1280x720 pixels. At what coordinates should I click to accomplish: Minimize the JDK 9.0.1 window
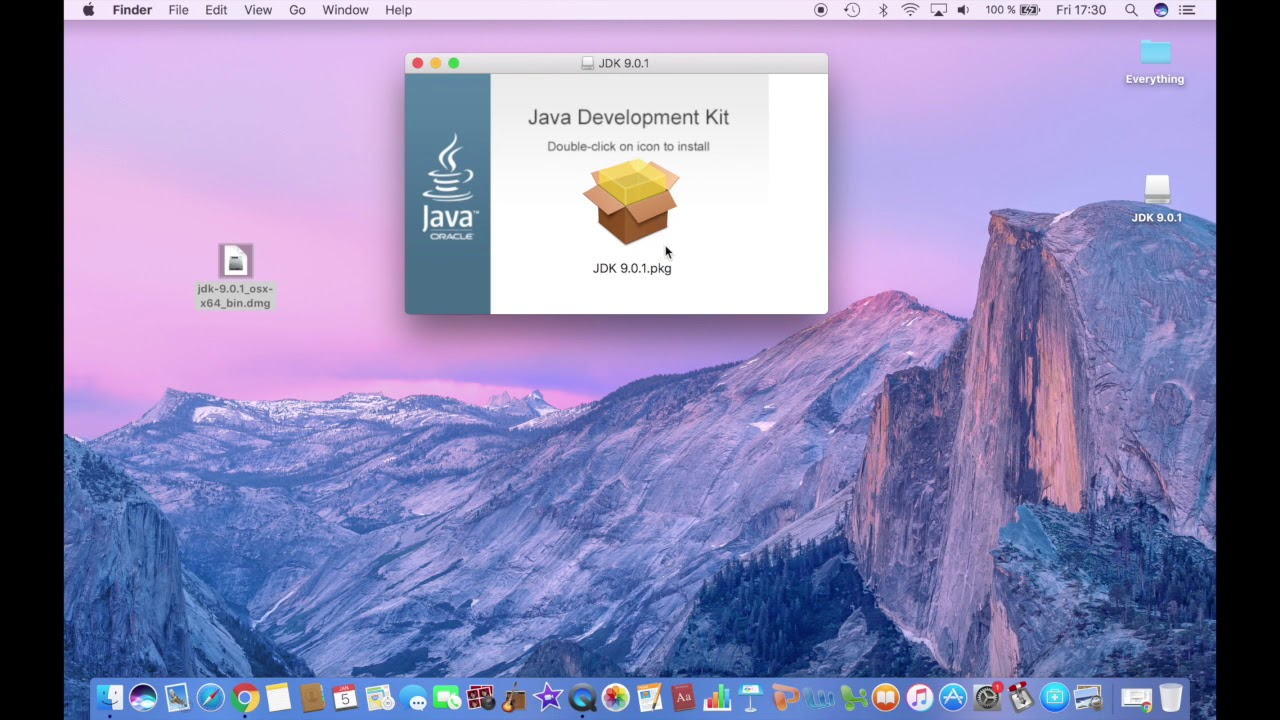(436, 63)
